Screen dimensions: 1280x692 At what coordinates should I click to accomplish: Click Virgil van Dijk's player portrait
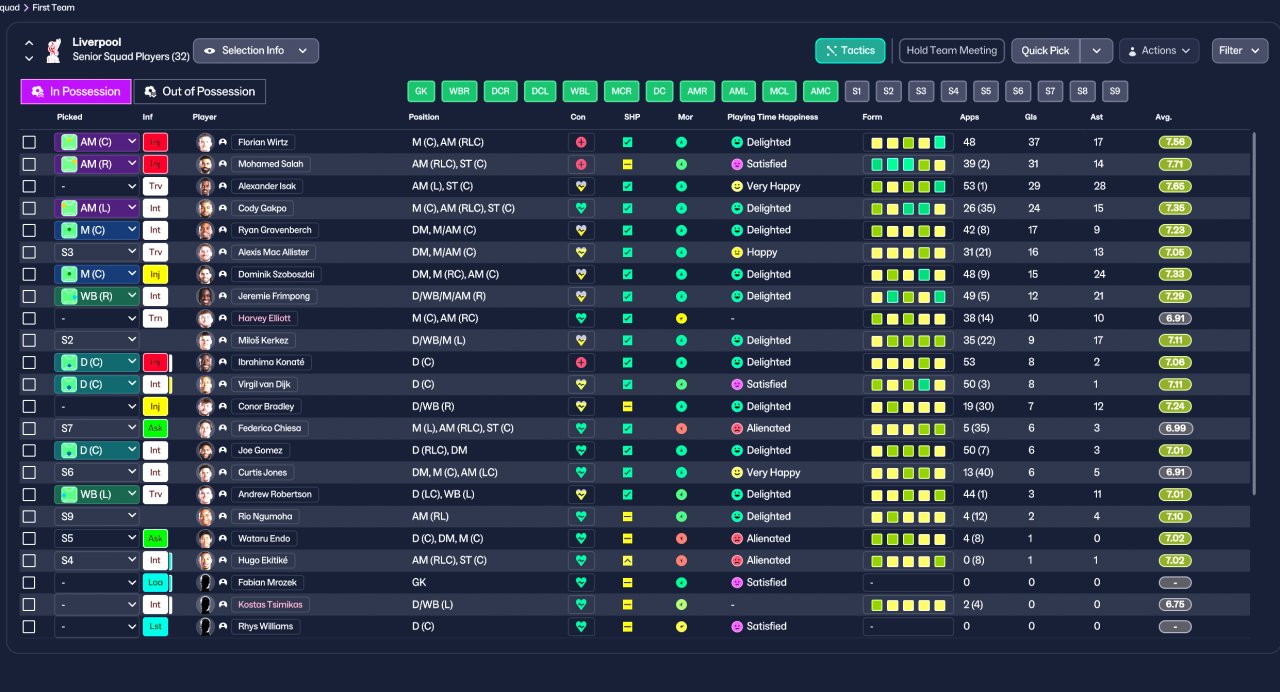point(205,384)
